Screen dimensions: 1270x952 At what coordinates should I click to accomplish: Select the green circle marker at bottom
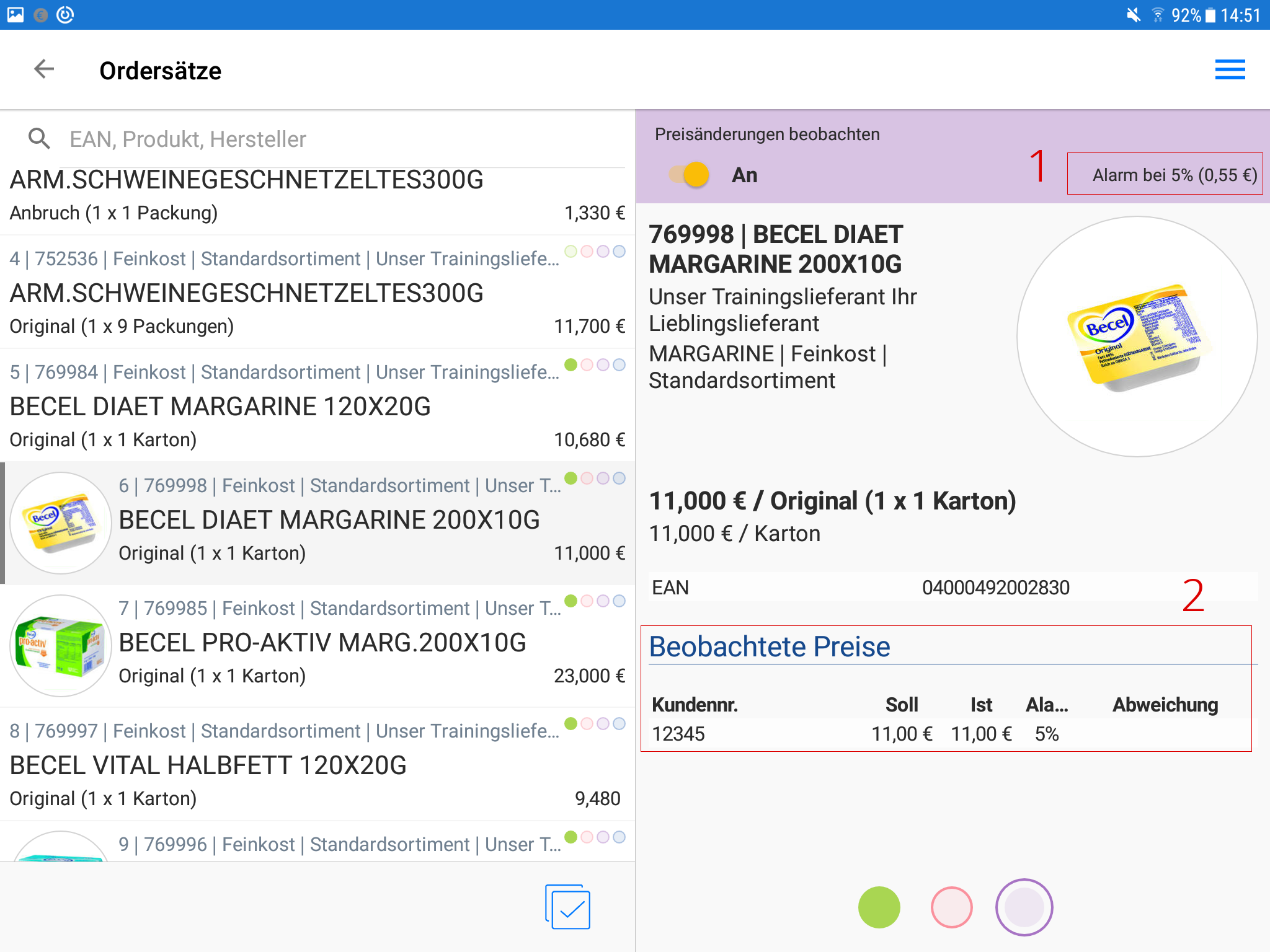[879, 907]
